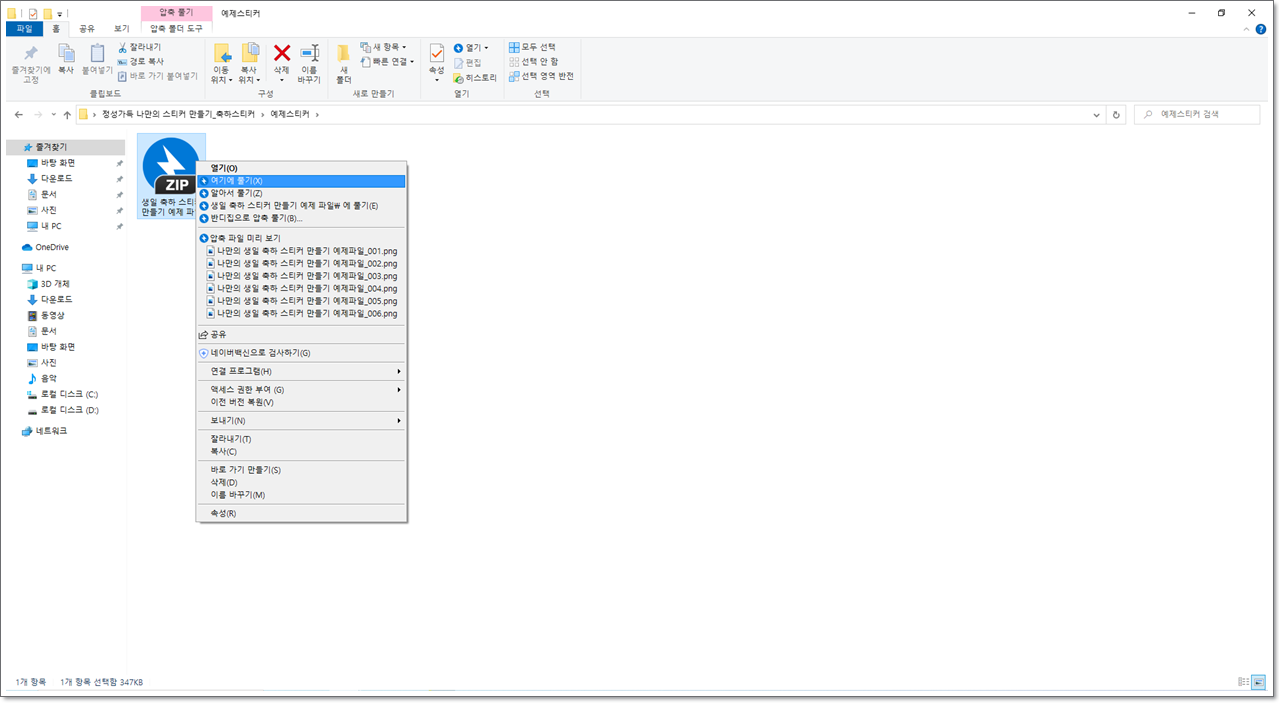The image size is (1280, 703).
Task: Click preview file 예제파일_003.png
Action: pyautogui.click(x=301, y=275)
